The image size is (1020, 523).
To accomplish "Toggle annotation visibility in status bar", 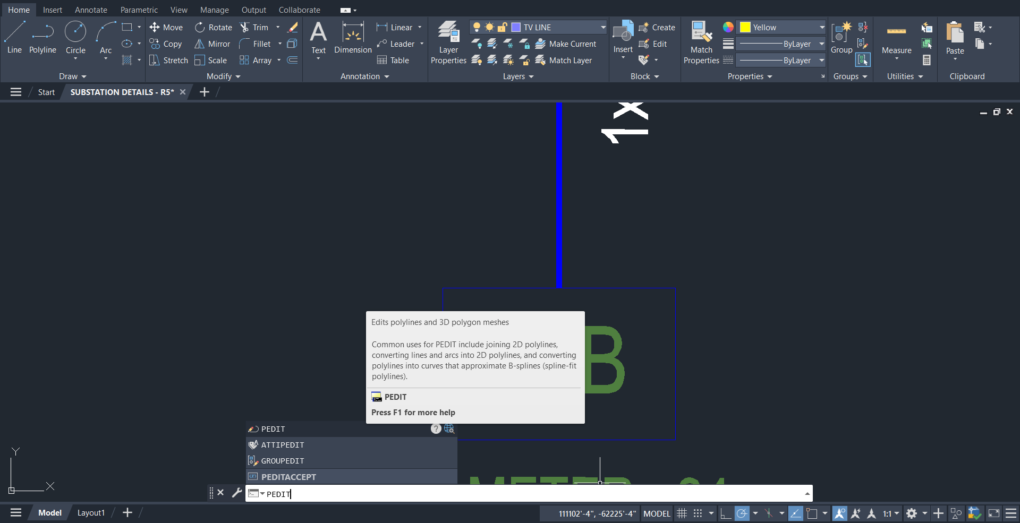I will [840, 513].
